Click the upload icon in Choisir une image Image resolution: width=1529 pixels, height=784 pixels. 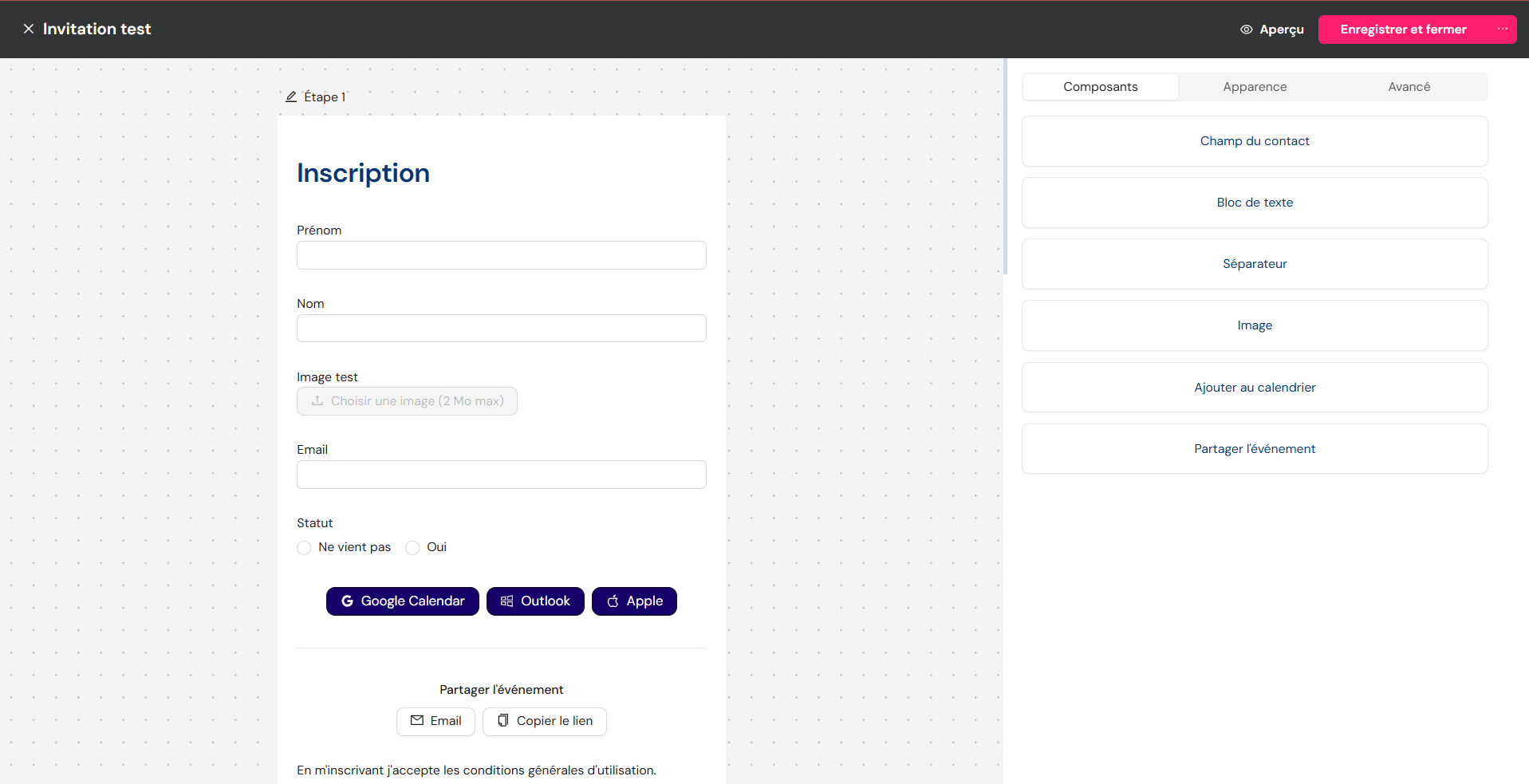[317, 401]
